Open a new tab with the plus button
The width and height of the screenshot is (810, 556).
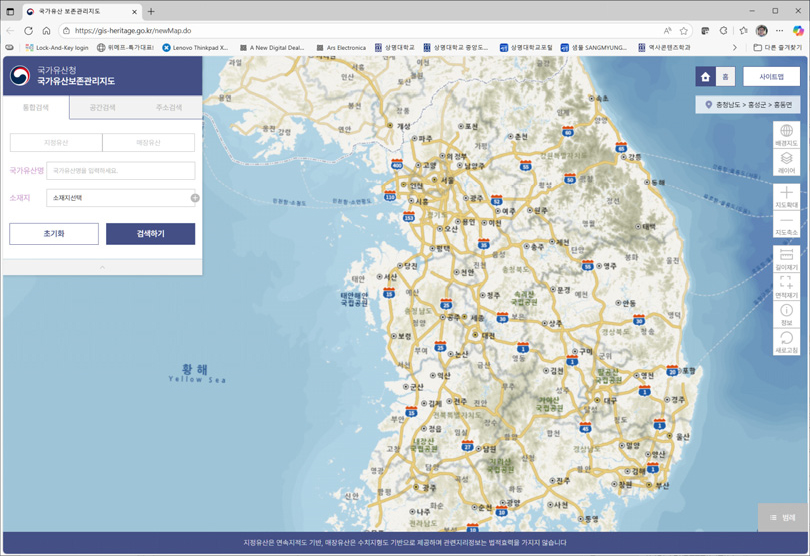[x=151, y=11]
